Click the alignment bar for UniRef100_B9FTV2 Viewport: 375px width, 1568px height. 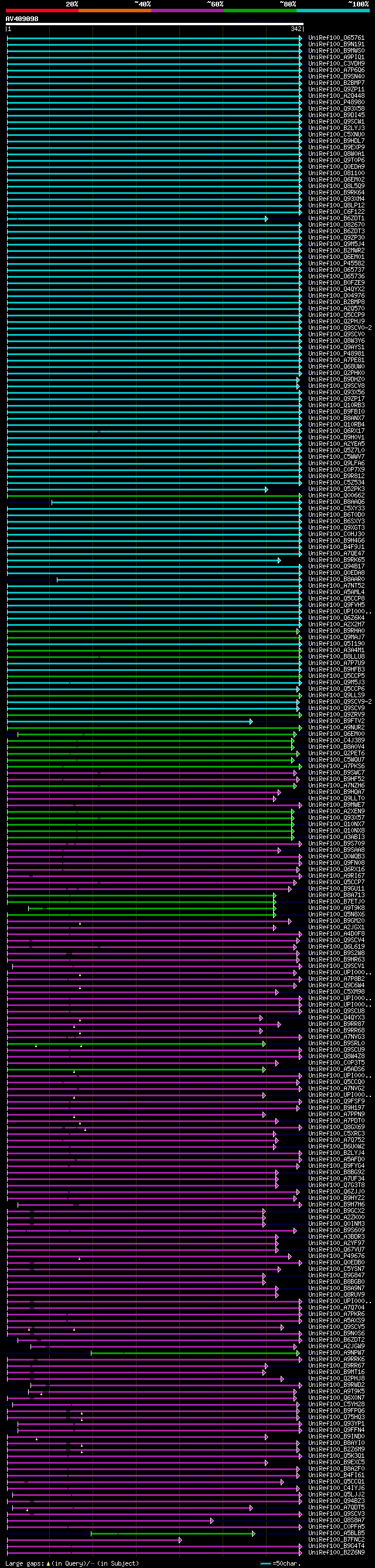coord(129,721)
